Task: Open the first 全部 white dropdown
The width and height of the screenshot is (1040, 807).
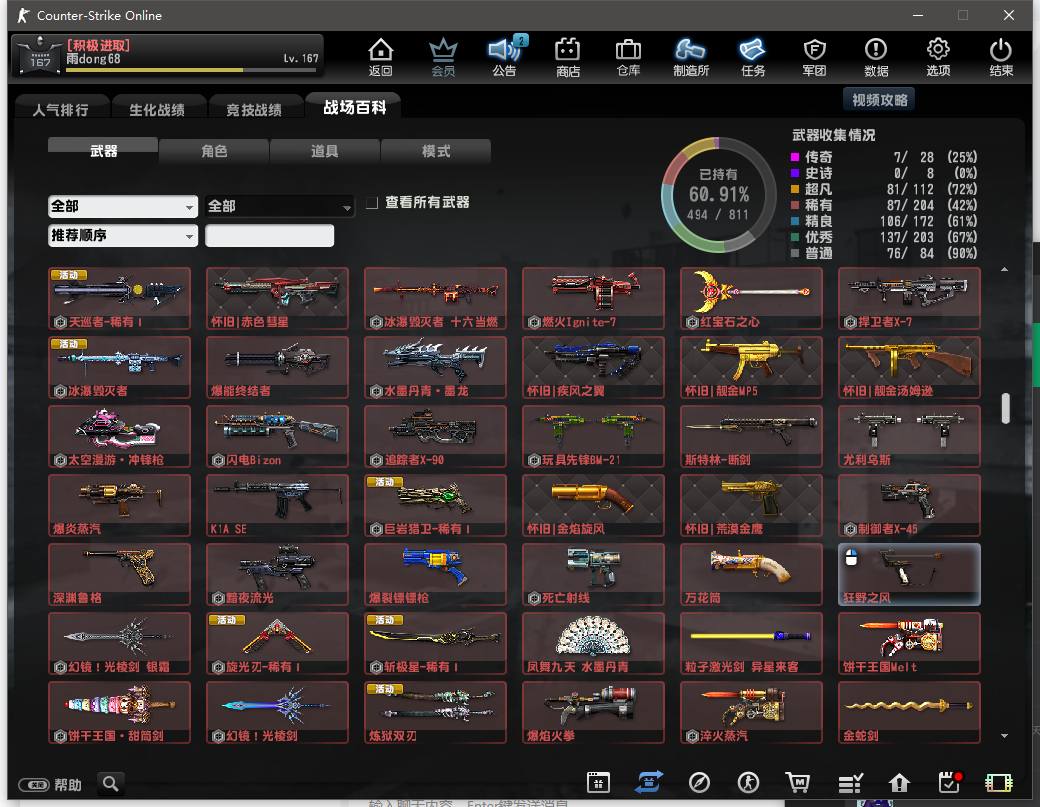Action: 123,206
